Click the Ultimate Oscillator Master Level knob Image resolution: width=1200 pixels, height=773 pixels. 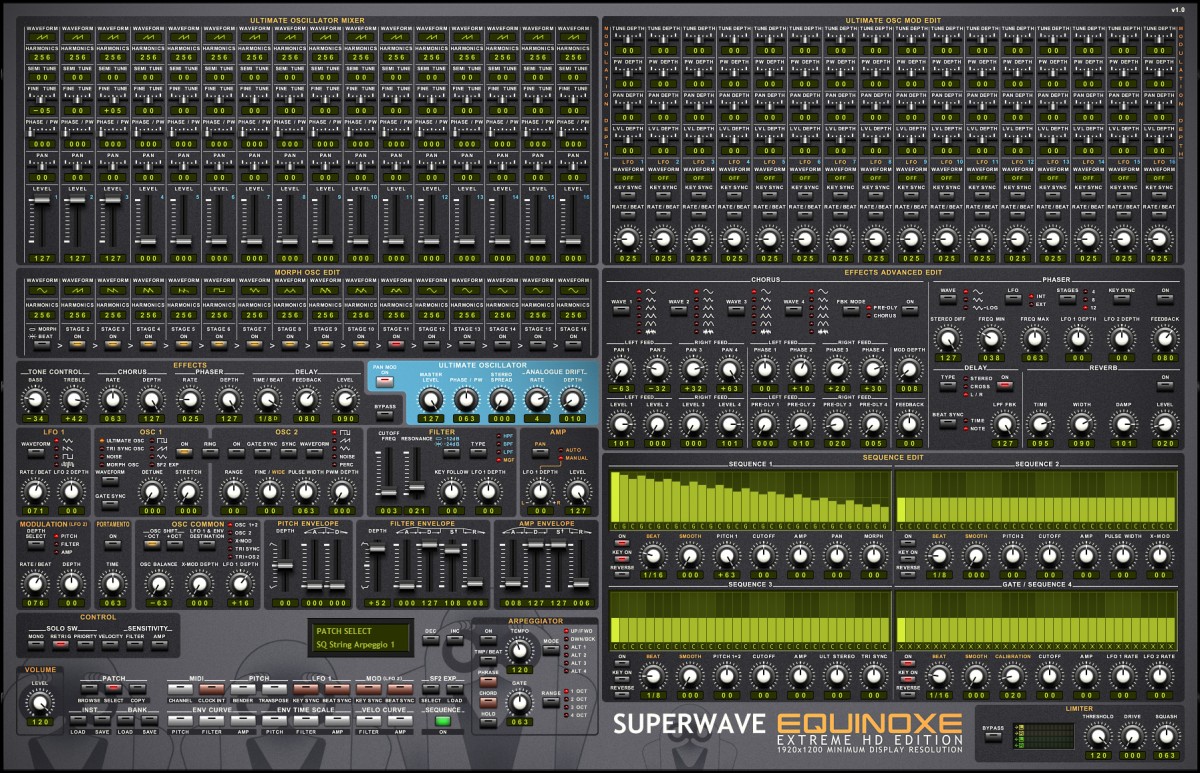tap(431, 400)
